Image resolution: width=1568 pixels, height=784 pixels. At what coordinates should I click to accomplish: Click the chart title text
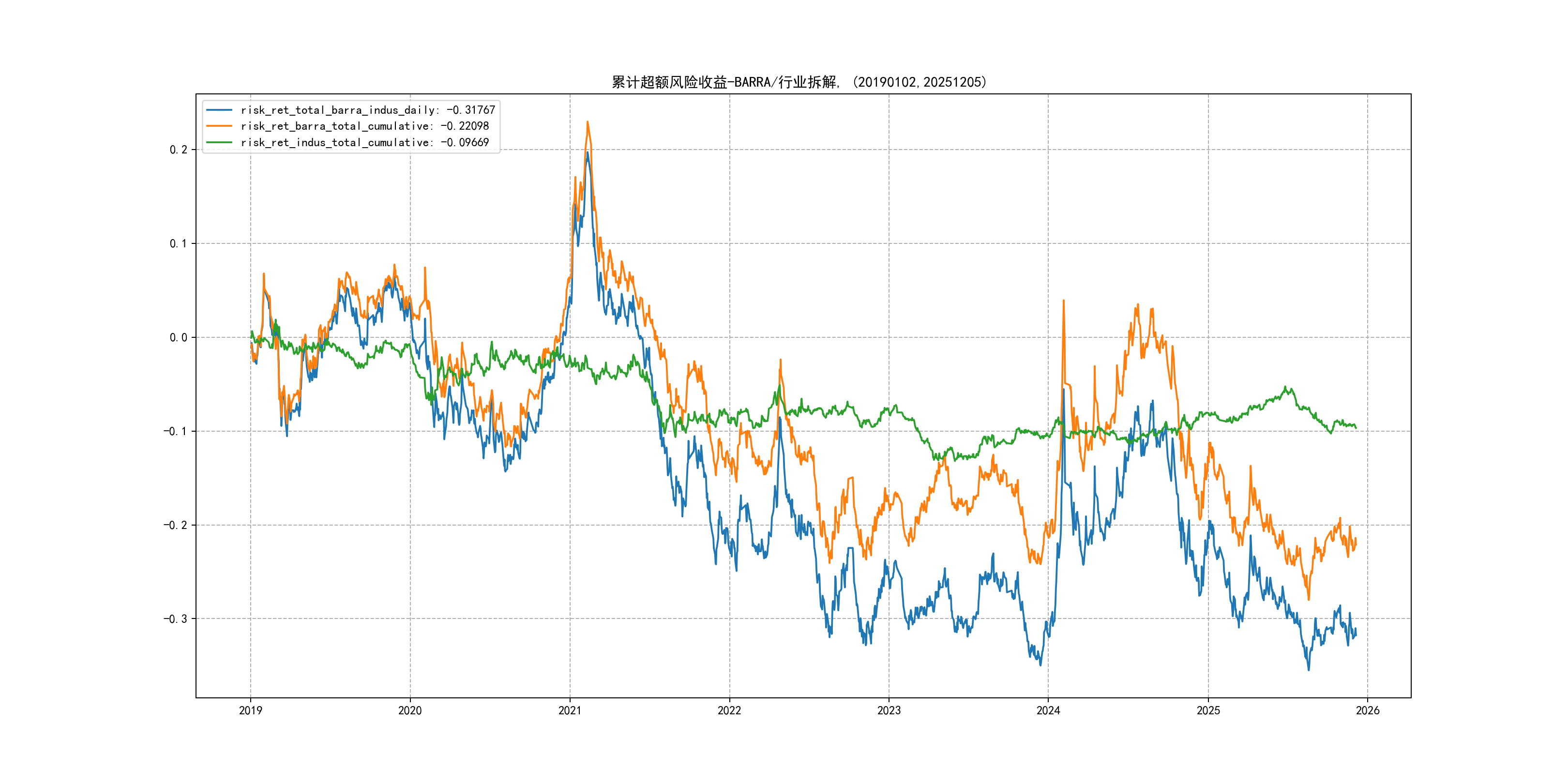coord(799,82)
